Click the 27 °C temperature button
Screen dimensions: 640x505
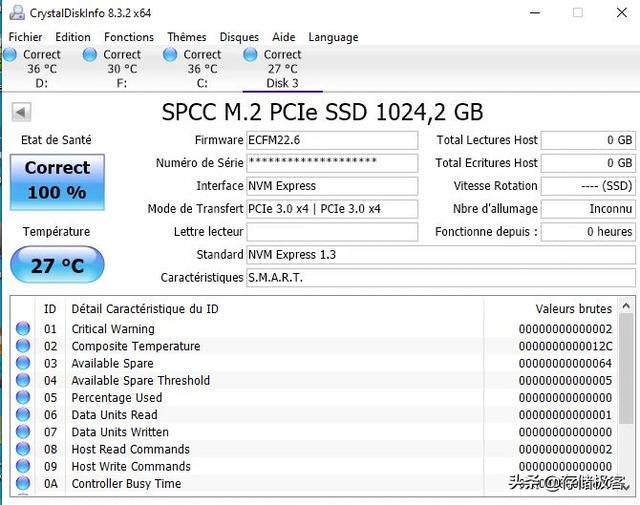57,265
